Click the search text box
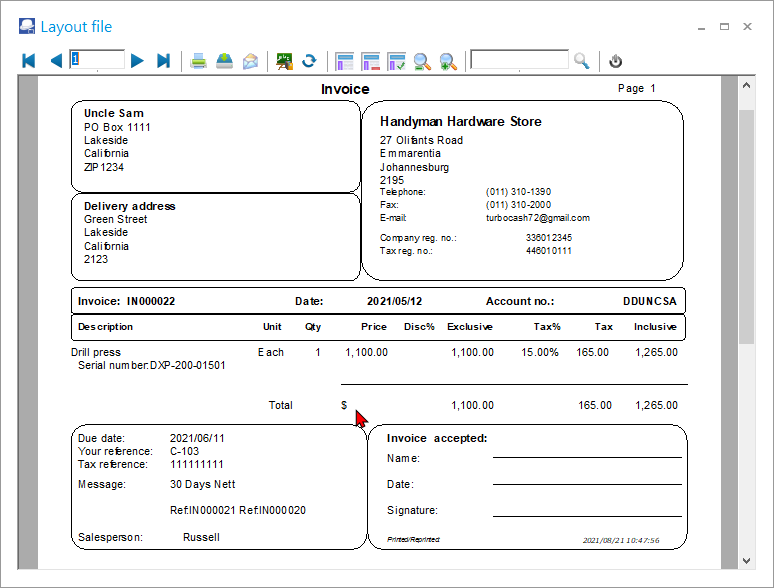Image resolution: width=774 pixels, height=588 pixels. point(520,60)
